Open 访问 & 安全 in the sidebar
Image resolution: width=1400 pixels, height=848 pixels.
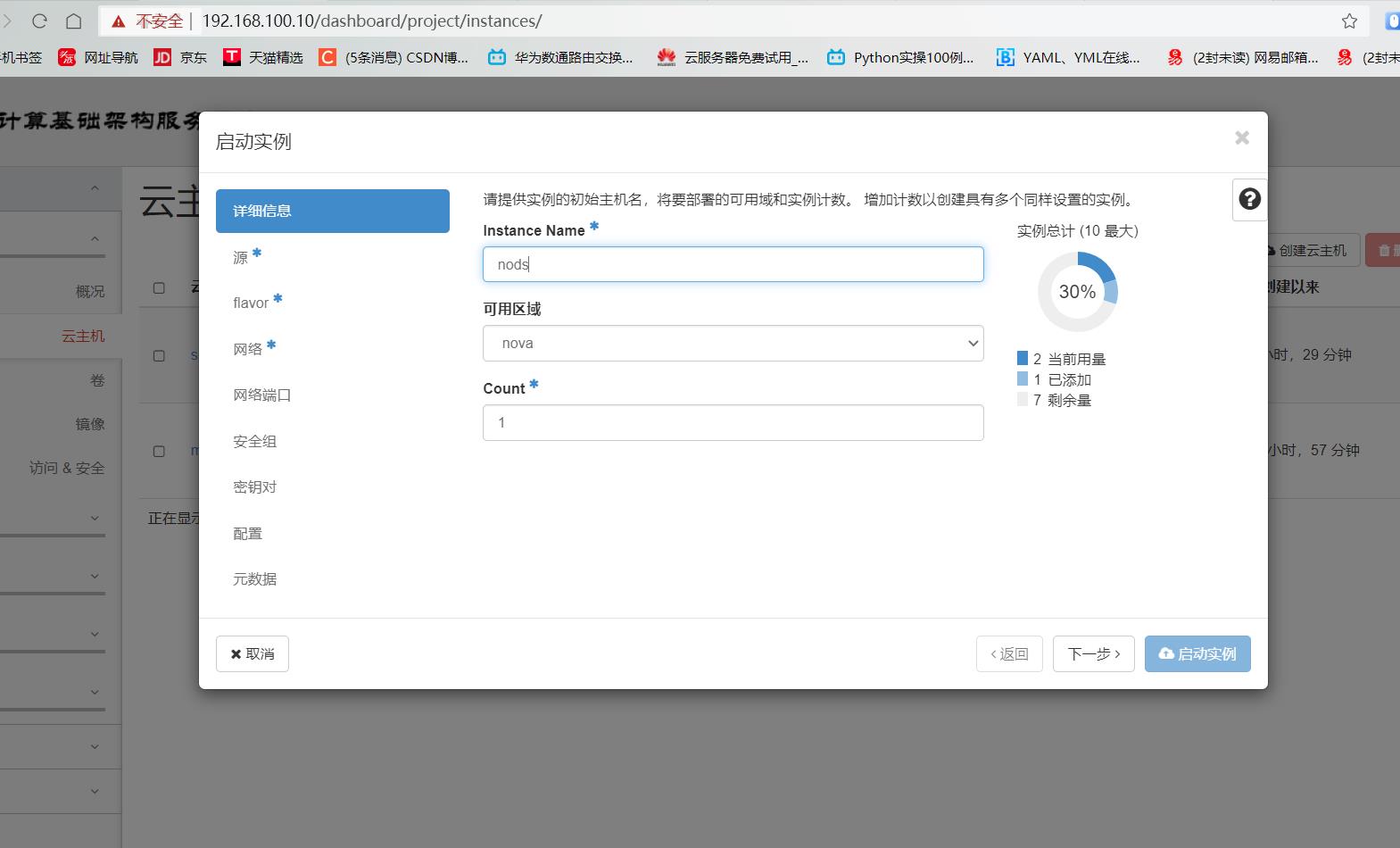point(67,468)
